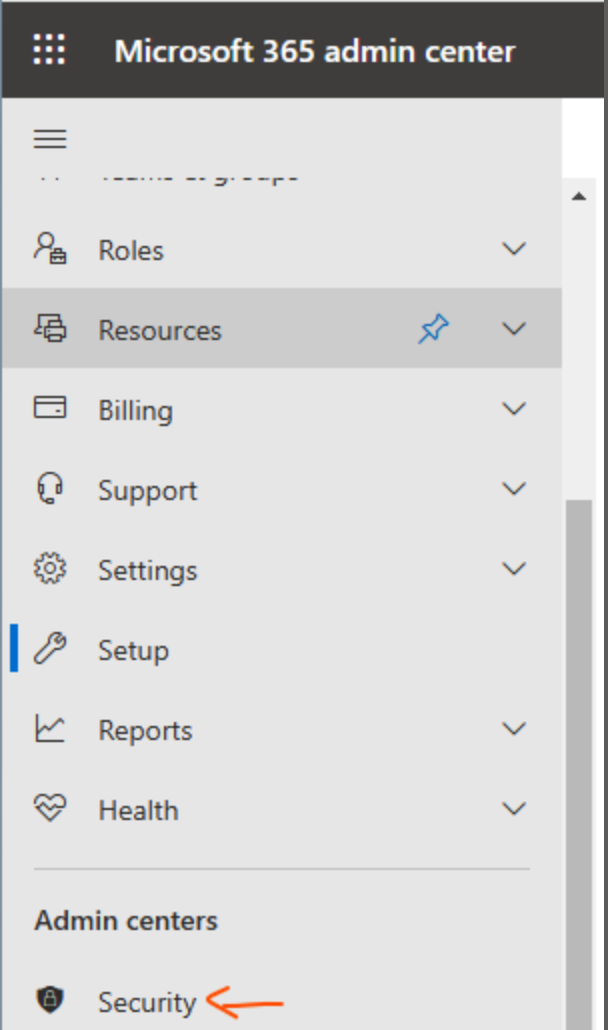Expand the Reports submenu chevron

pyautogui.click(x=514, y=729)
